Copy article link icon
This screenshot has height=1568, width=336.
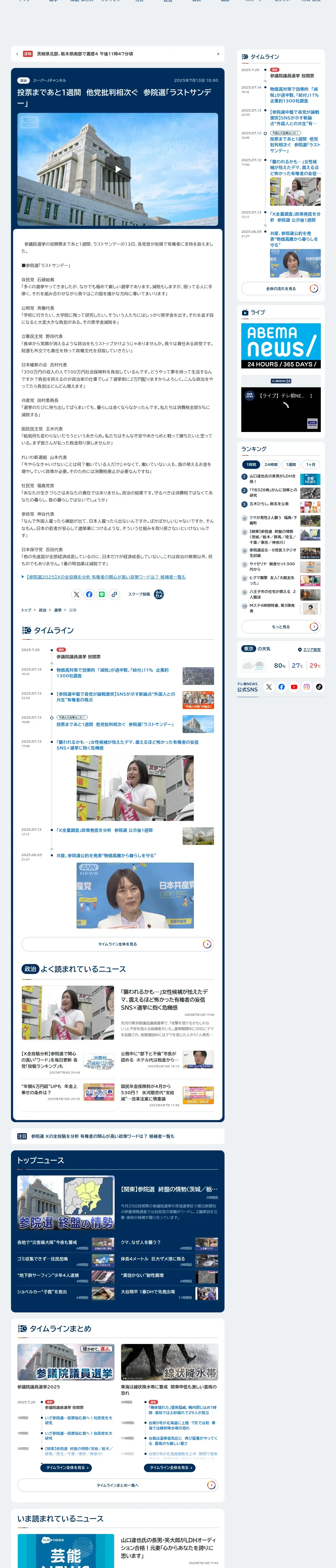pyautogui.click(x=115, y=594)
